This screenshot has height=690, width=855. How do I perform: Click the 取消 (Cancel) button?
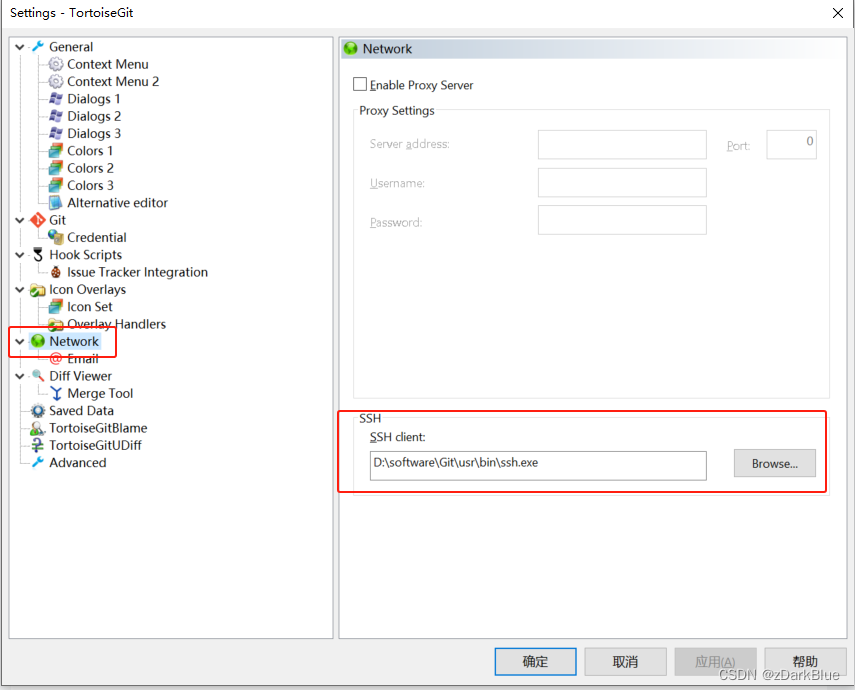(625, 662)
